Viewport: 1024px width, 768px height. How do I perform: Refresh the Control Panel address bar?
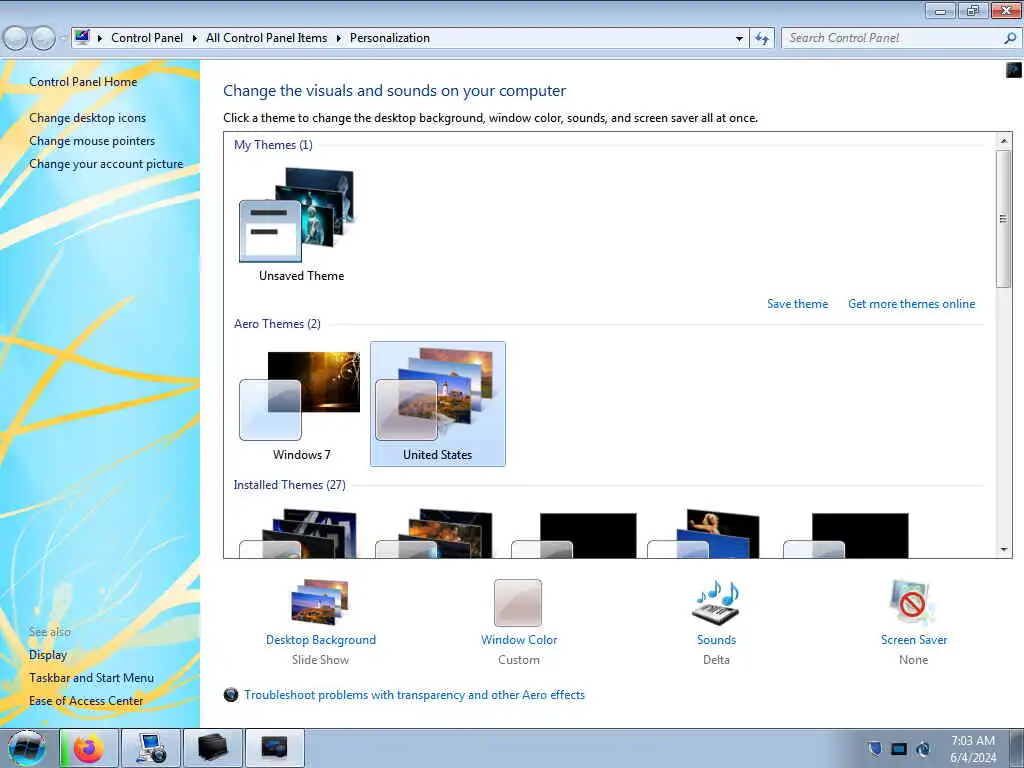tap(761, 38)
